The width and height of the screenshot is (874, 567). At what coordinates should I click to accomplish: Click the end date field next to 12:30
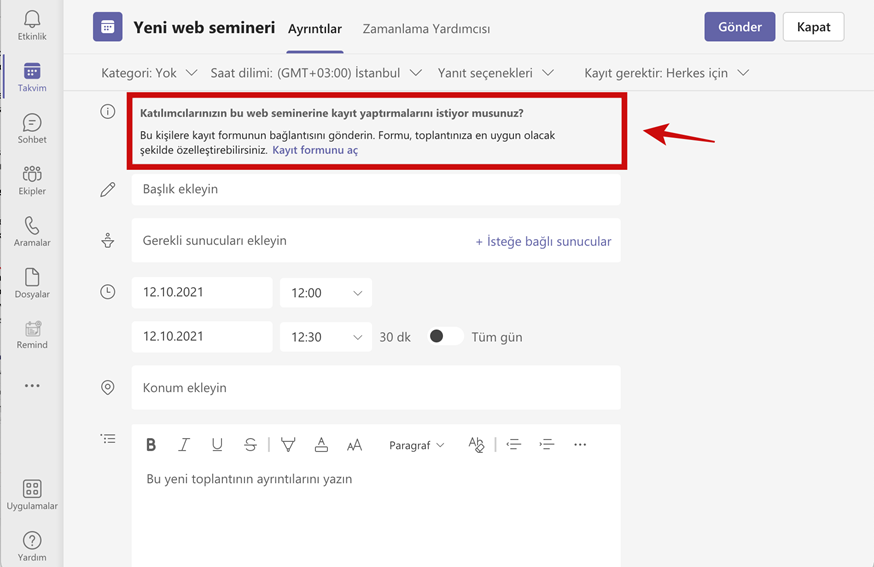coord(202,336)
